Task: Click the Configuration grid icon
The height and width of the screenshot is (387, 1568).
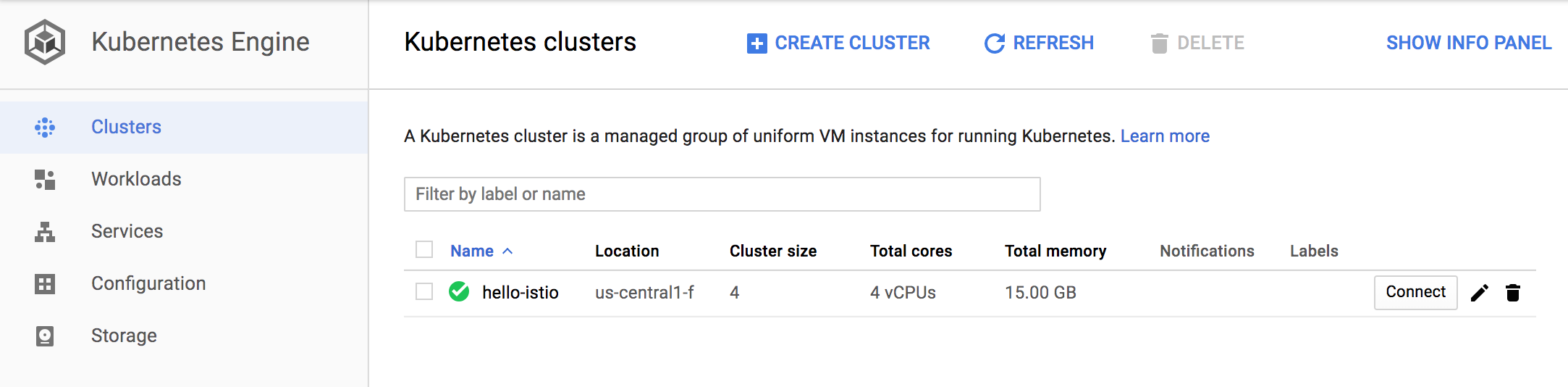Action: tap(45, 284)
